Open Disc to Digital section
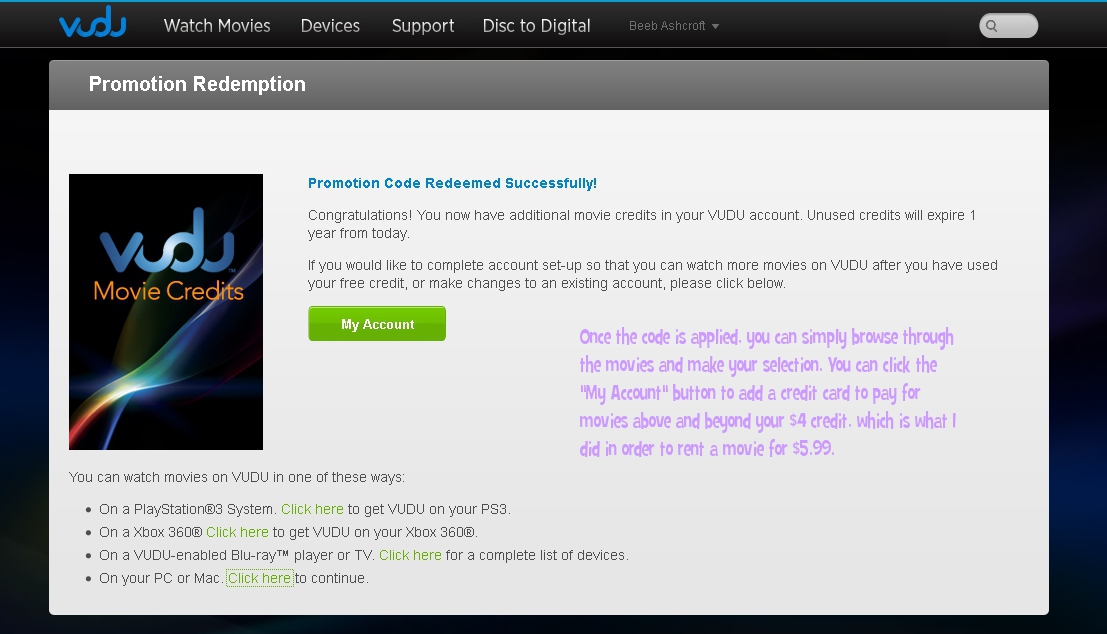The width and height of the screenshot is (1107, 634). click(x=537, y=26)
